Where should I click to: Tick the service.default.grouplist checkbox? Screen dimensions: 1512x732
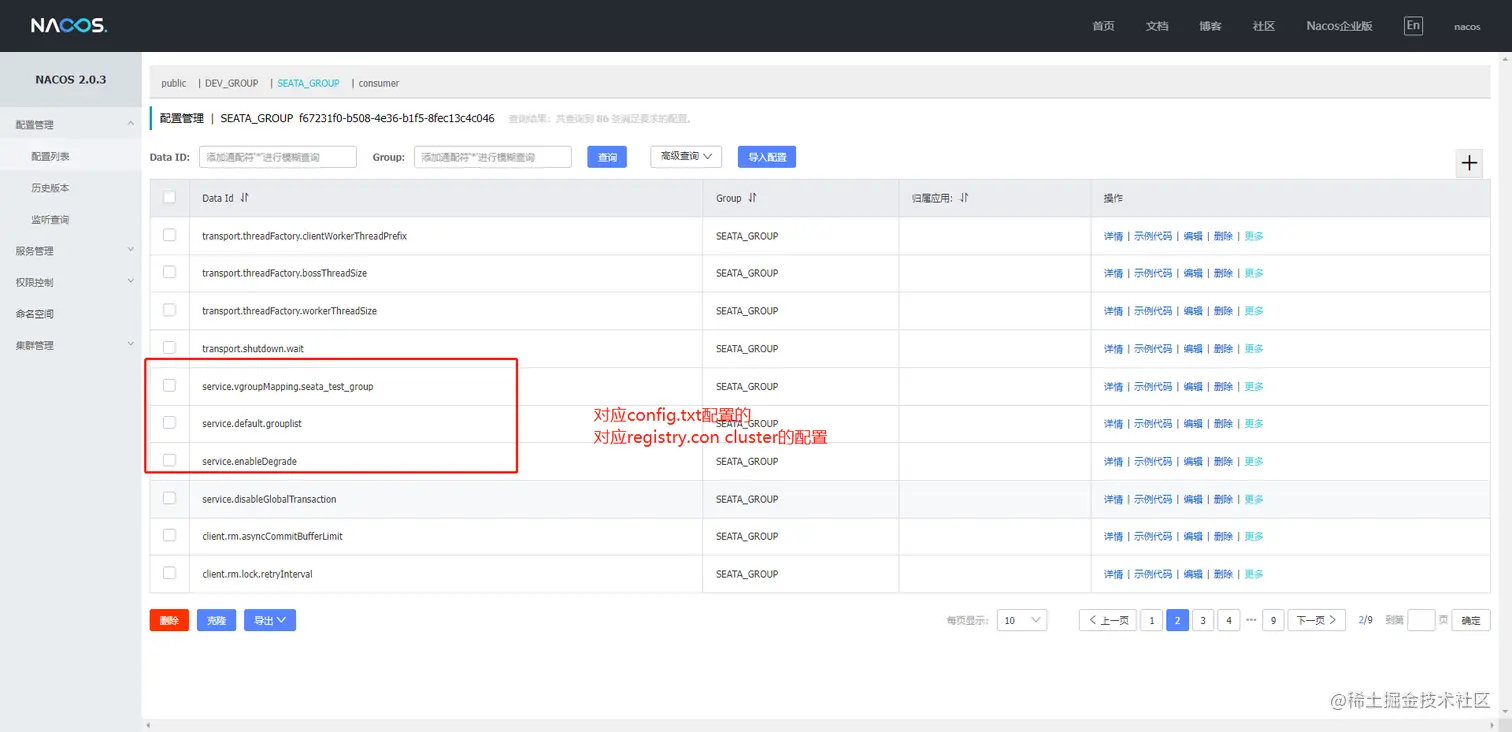(169, 423)
